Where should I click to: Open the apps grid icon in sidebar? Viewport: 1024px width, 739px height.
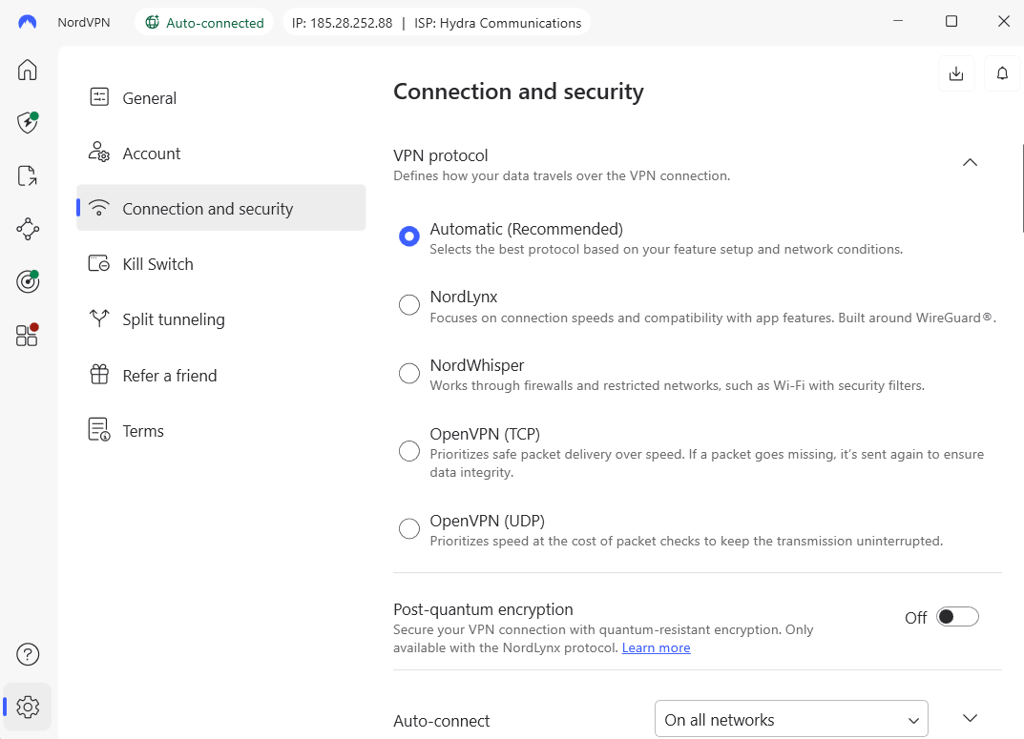tap(27, 335)
